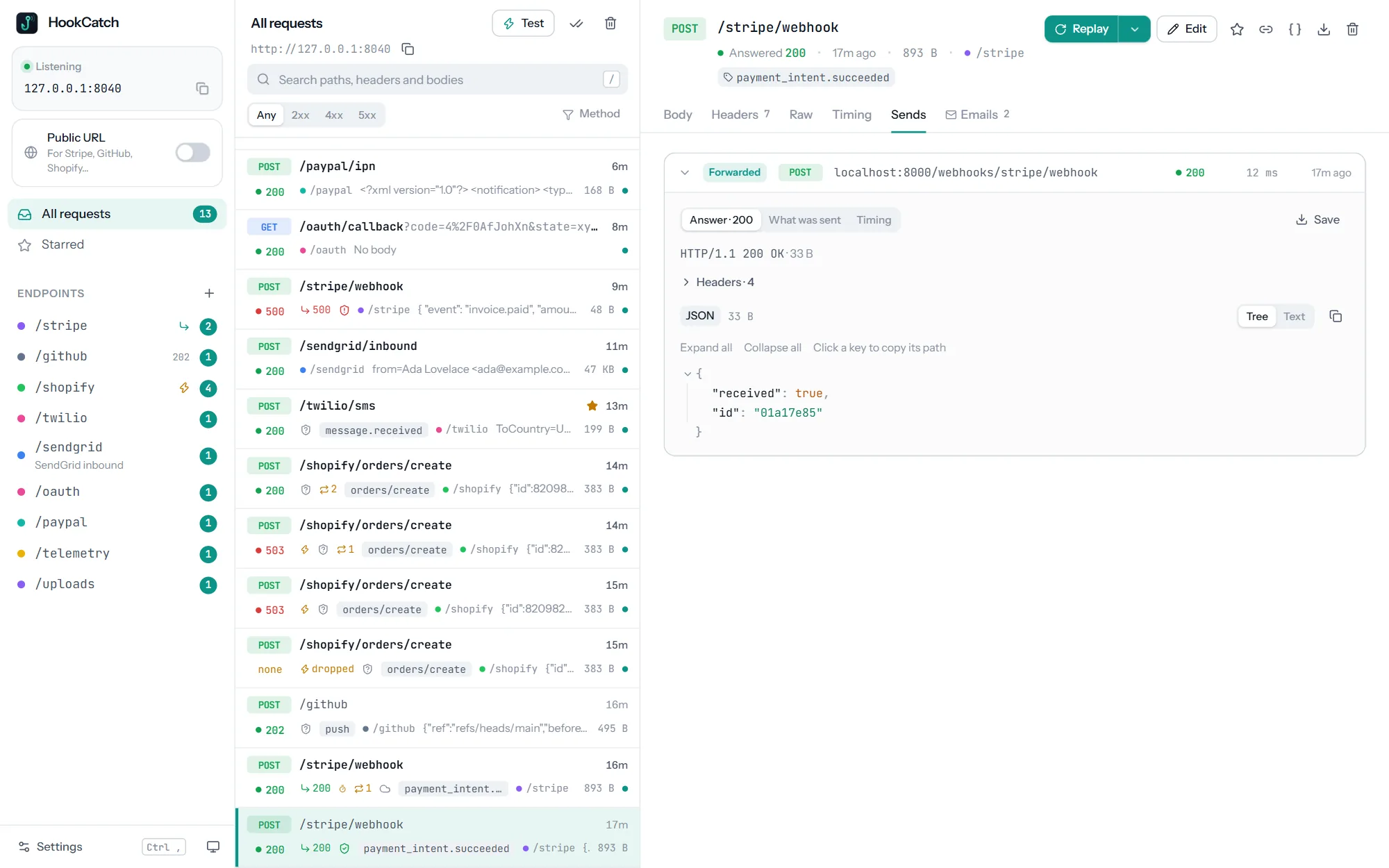The height and width of the screenshot is (868, 1389).
Task: Switch JSON view to Text
Action: [1294, 316]
